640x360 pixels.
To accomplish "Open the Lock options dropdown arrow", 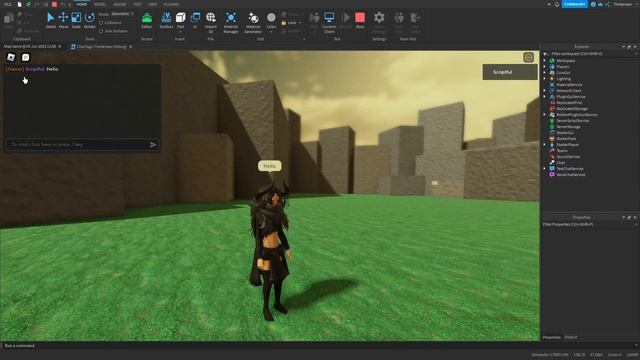I will click(x=300, y=23).
